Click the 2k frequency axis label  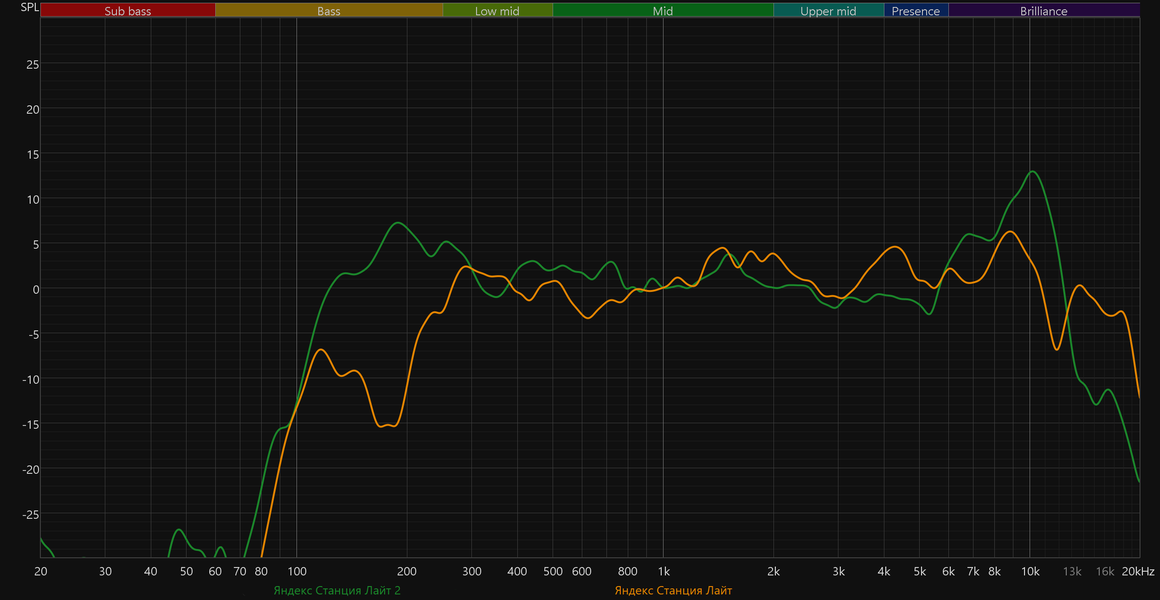[x=774, y=571]
